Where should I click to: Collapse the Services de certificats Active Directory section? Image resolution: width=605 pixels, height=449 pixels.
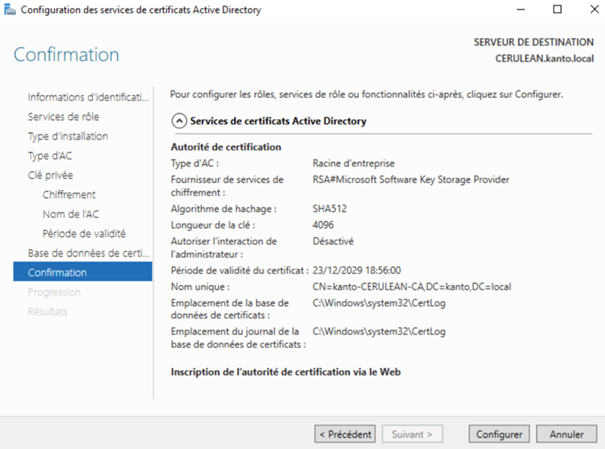click(x=179, y=121)
